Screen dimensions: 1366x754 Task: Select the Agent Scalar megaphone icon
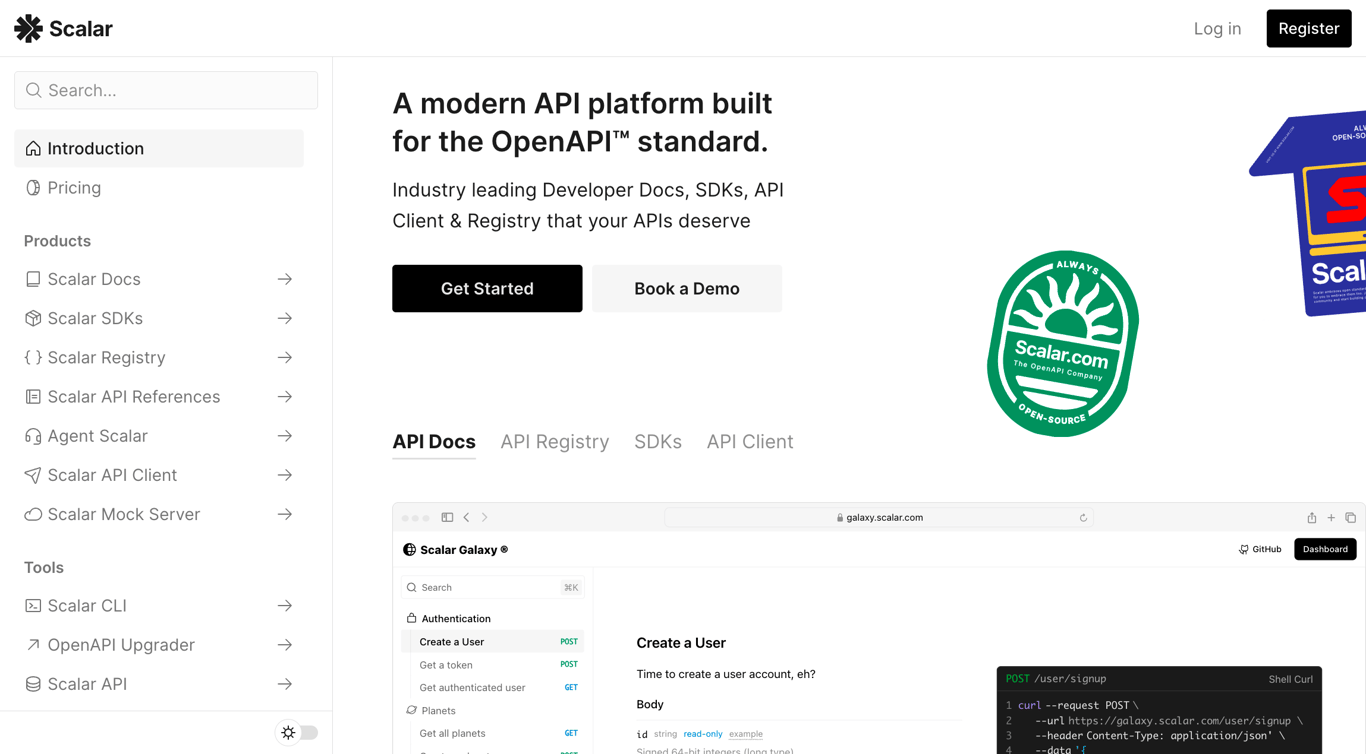tap(33, 435)
